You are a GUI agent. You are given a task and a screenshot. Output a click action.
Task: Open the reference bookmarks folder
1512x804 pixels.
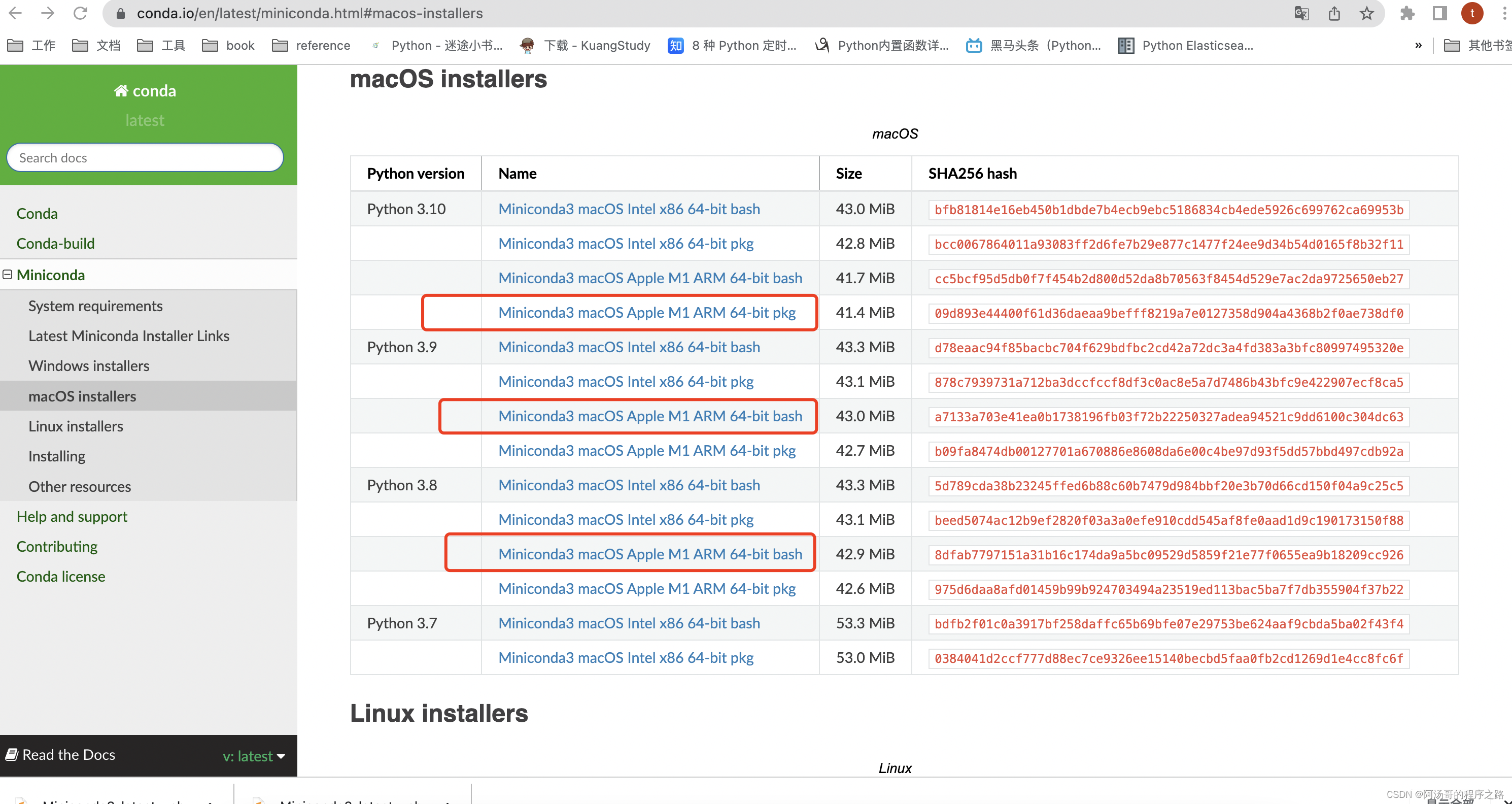coord(311,45)
